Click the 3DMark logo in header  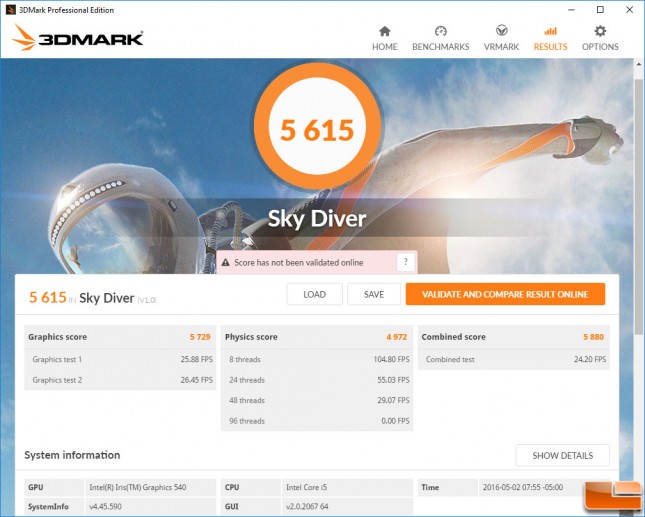coord(77,38)
